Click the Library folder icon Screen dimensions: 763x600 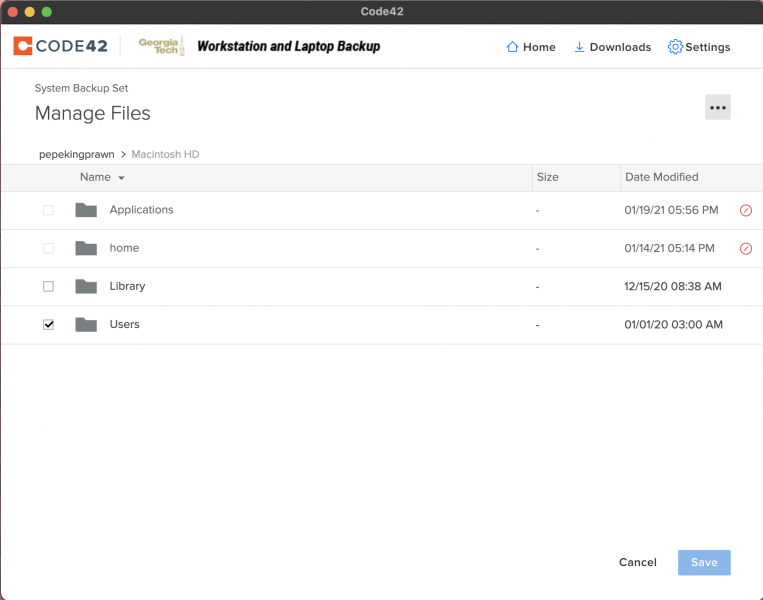pos(86,286)
